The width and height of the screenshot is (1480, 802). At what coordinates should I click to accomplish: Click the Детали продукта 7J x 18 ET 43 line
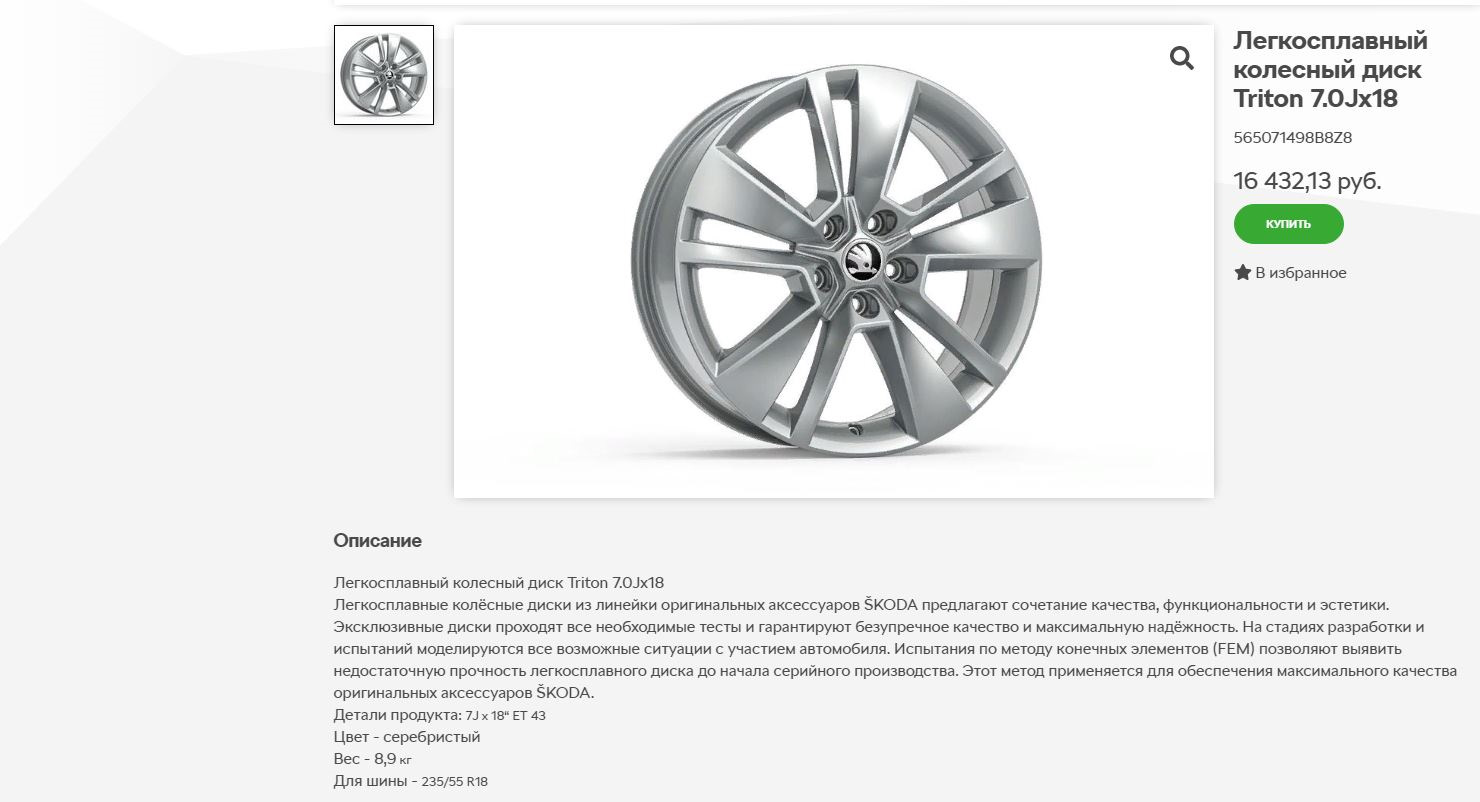[440, 715]
